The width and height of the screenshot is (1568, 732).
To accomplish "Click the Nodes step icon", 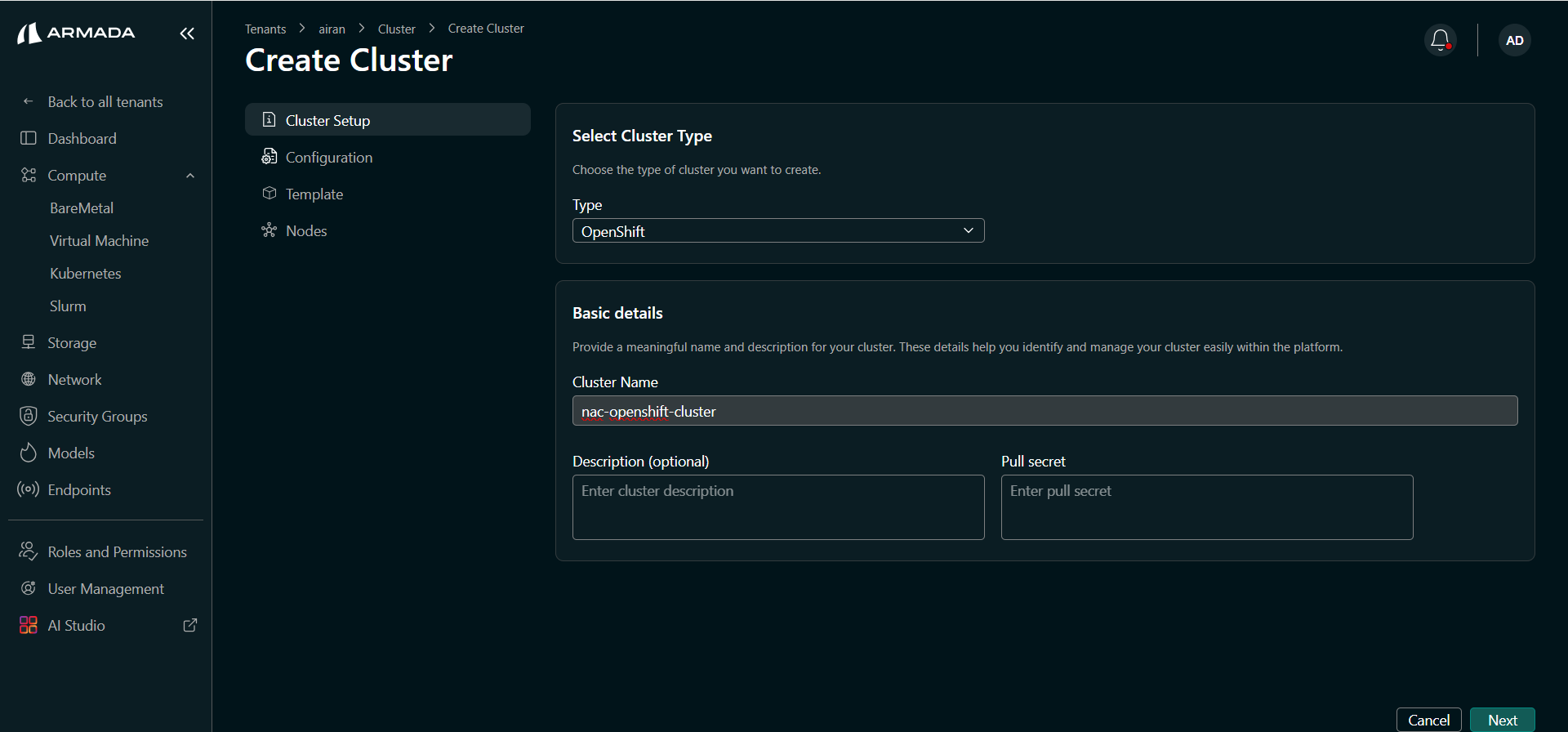I will [269, 230].
